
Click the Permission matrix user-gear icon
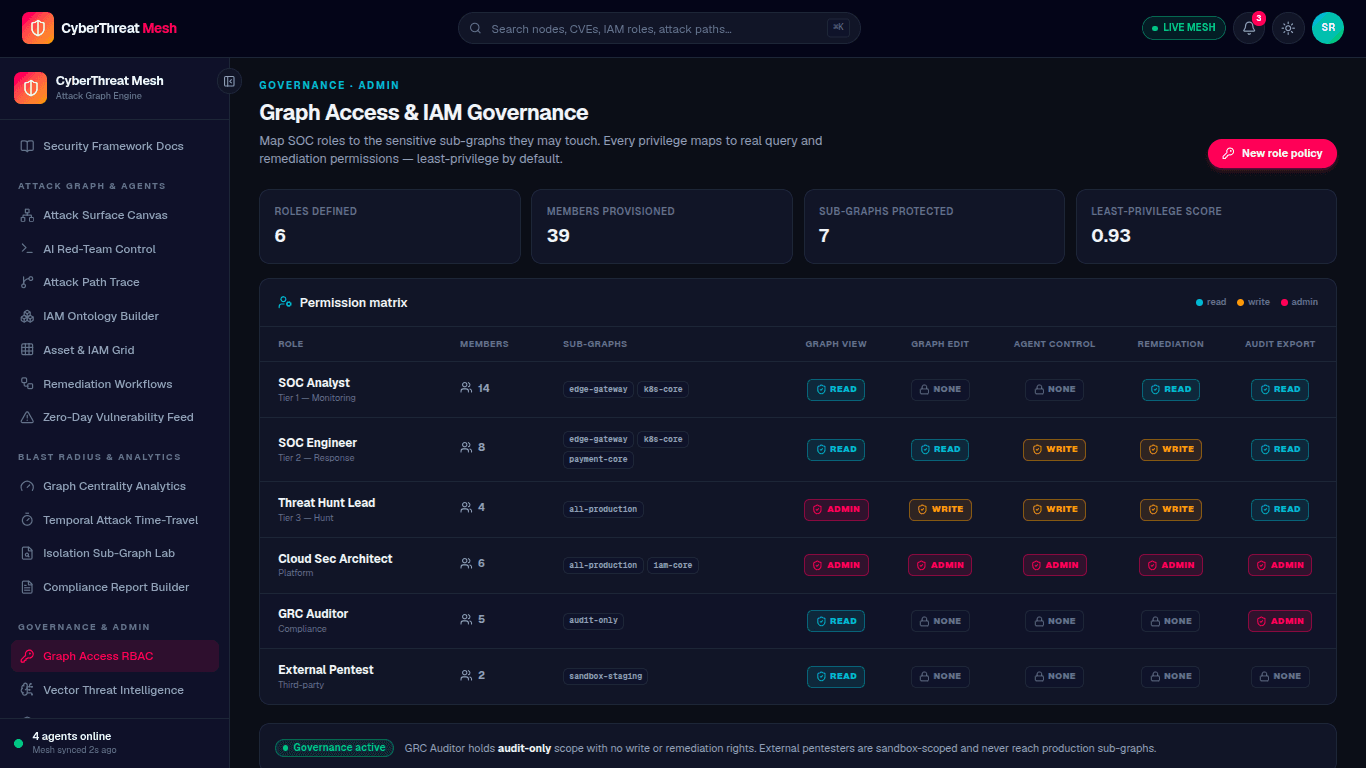coord(285,302)
